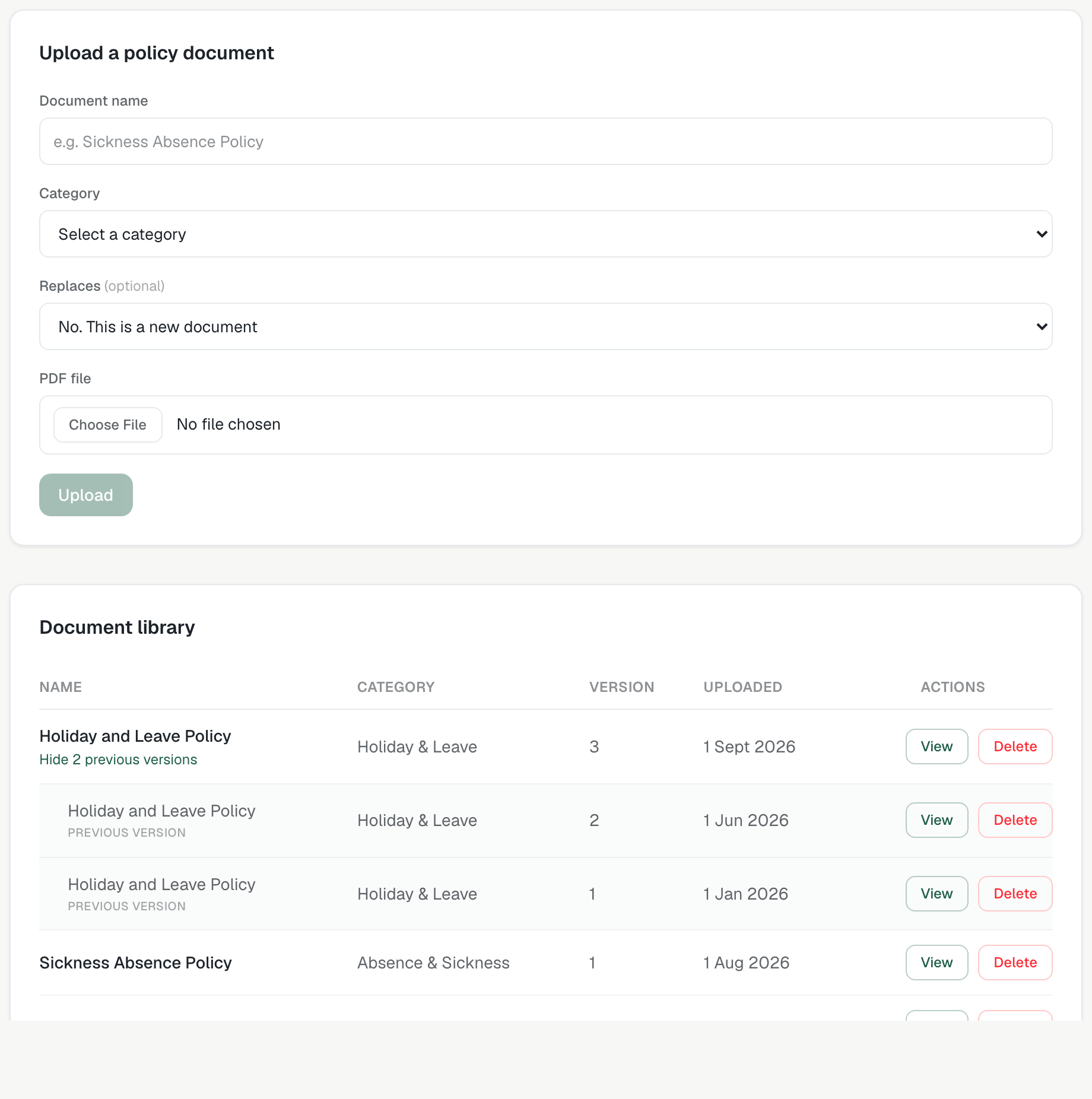Click the UPLOADED column header
The height and width of the screenshot is (1099, 1092).
point(742,687)
